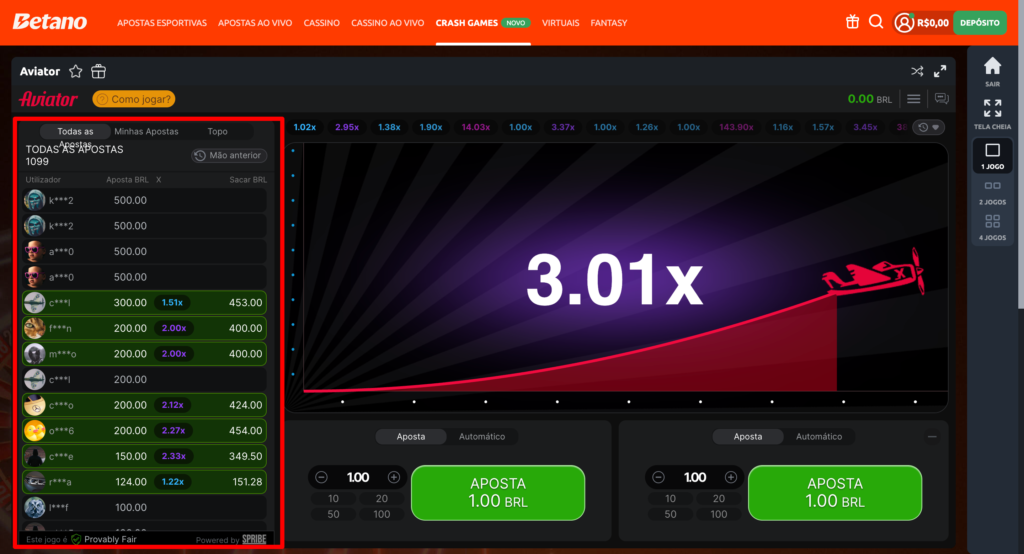
Task: Open the Virtuais section
Action: [560, 23]
